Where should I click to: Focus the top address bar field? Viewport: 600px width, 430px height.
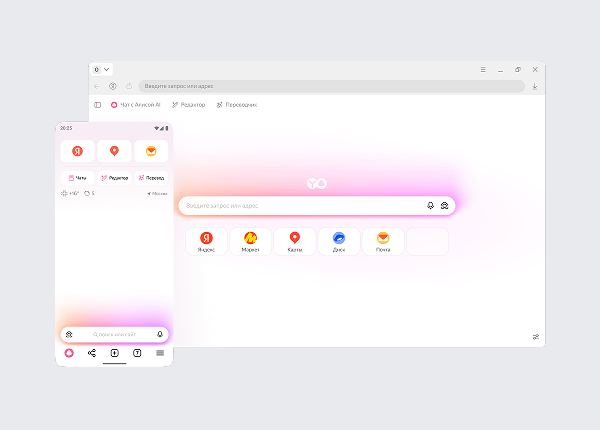pos(331,86)
